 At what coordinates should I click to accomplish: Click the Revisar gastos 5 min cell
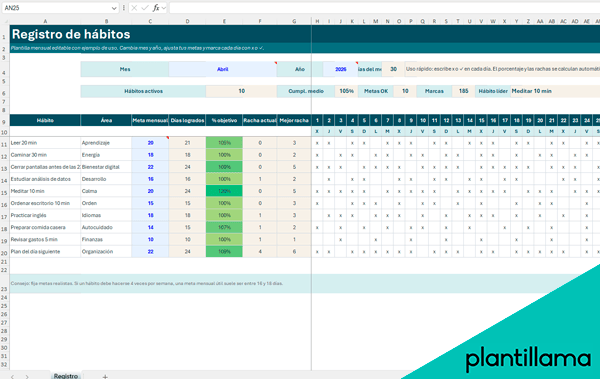(45, 239)
